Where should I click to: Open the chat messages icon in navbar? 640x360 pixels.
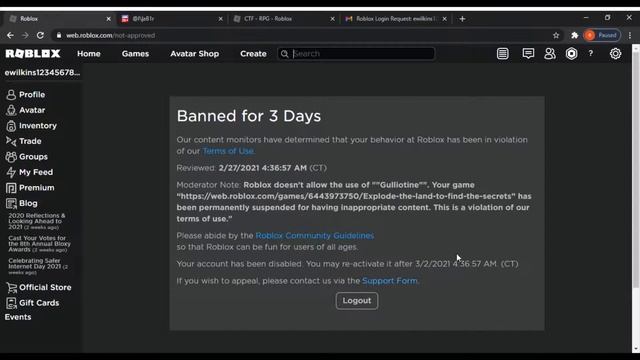528,53
